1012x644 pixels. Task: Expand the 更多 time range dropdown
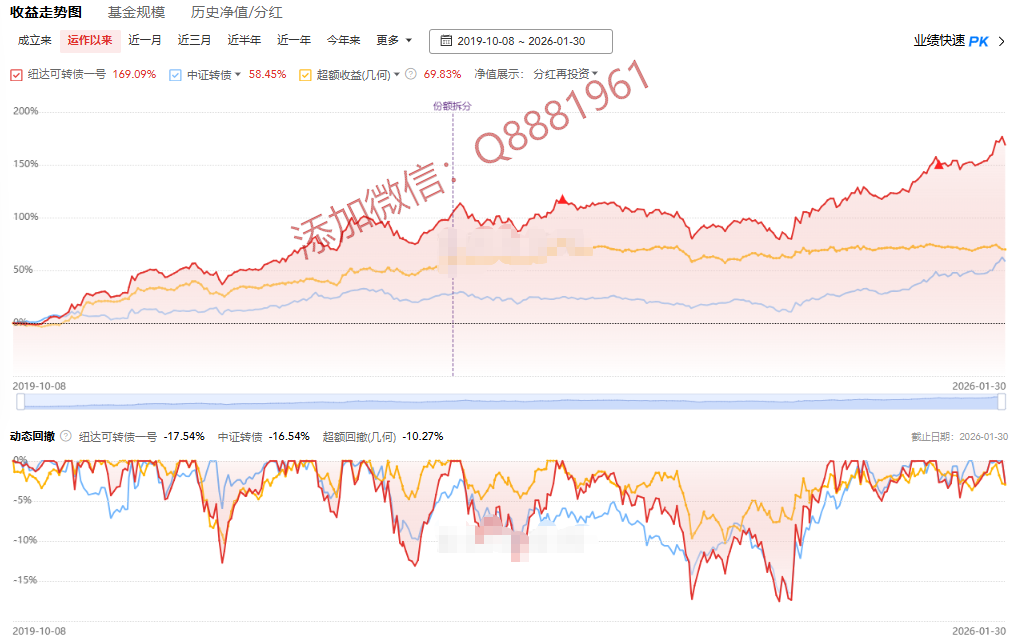(393, 41)
